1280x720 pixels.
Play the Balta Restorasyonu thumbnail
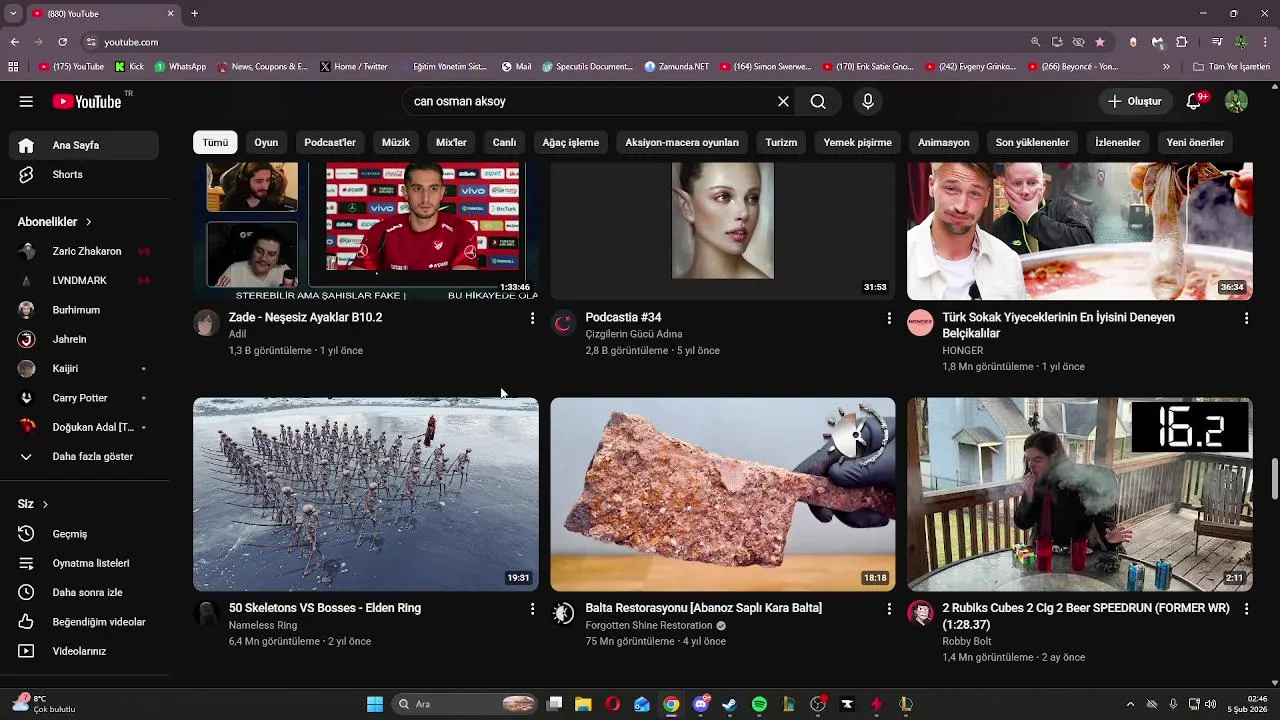[723, 494]
